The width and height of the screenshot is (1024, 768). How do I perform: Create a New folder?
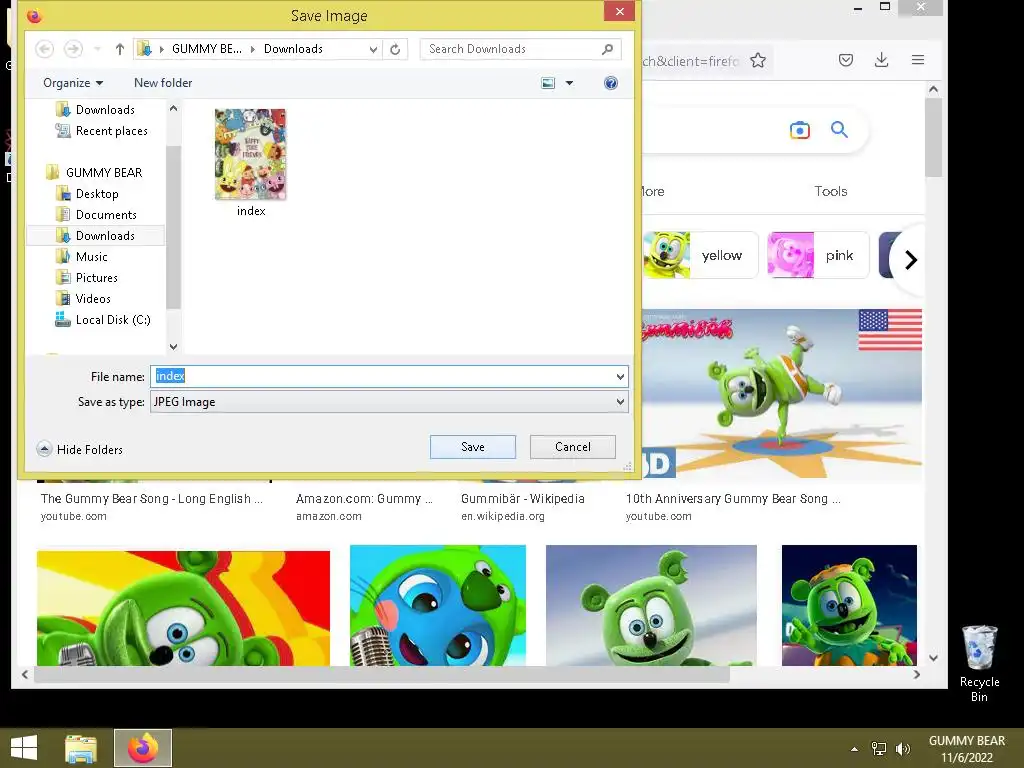pyautogui.click(x=163, y=83)
